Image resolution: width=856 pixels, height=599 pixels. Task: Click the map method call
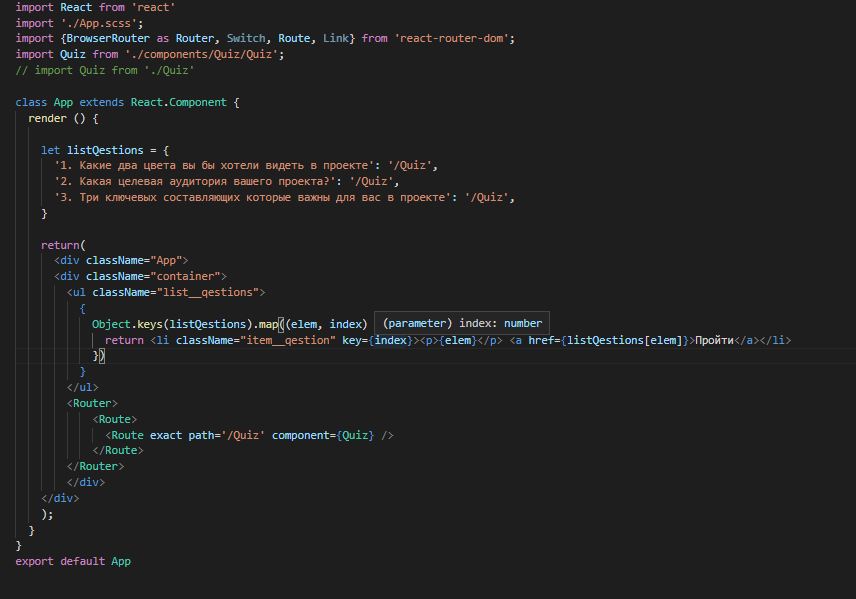[268, 324]
